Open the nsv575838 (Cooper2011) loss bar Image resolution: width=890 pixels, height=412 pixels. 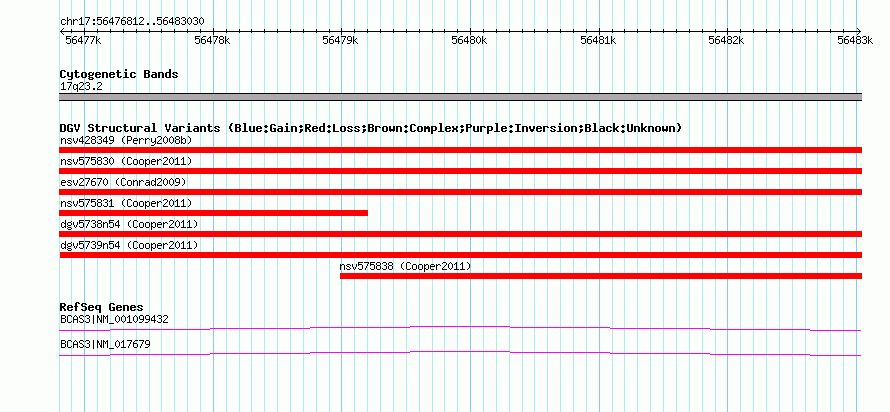click(601, 276)
